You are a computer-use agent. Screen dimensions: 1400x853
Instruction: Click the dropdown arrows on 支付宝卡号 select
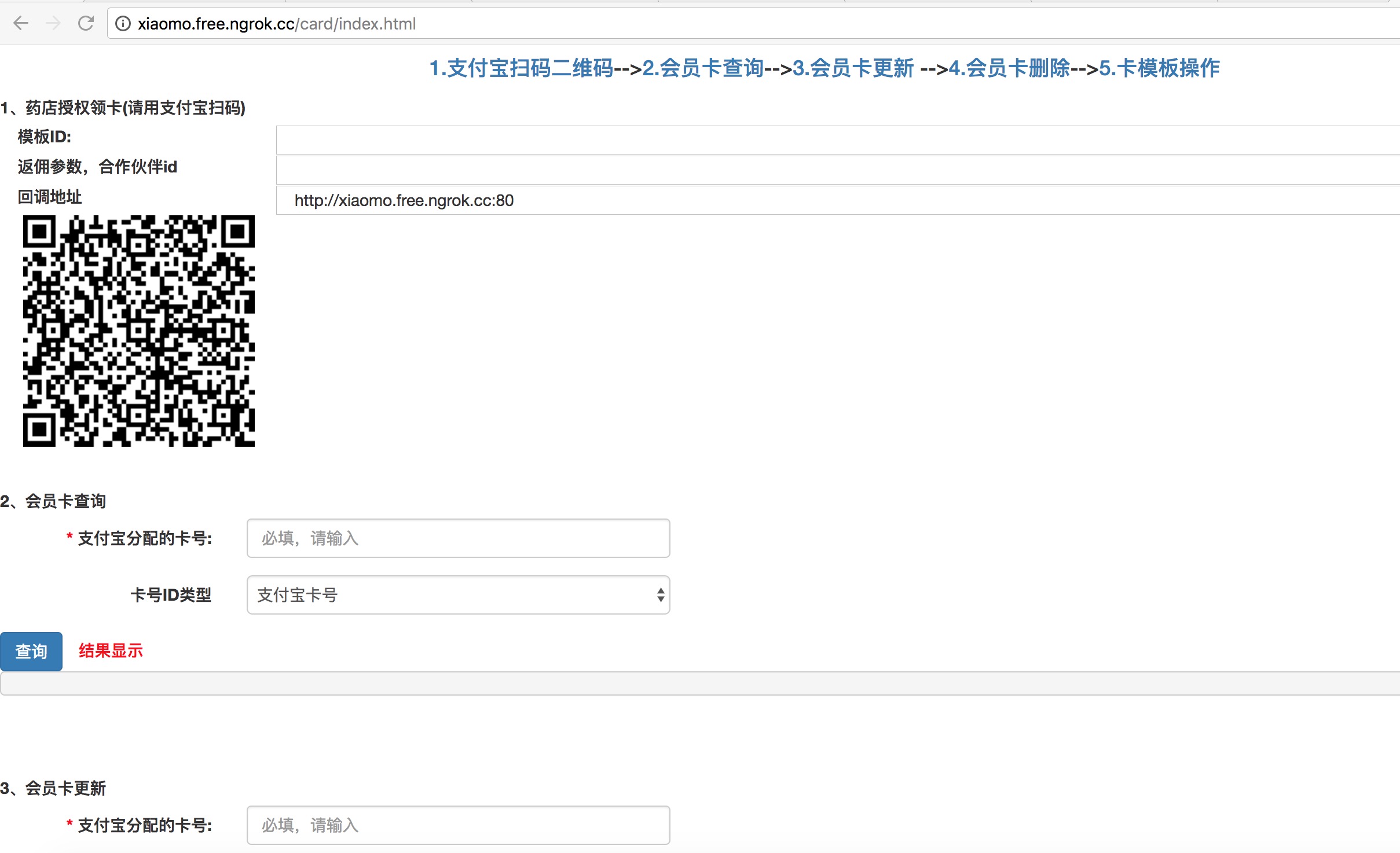click(660, 595)
